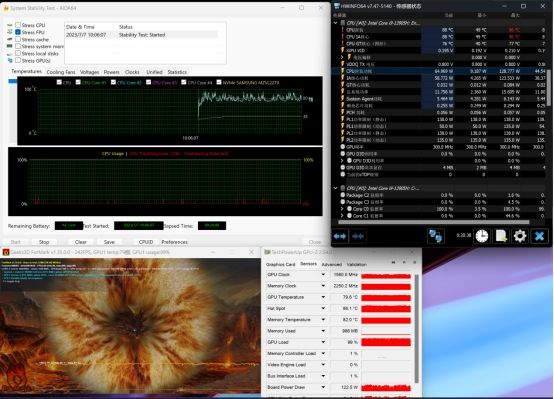Click disk icon beside Stress local disks
Viewport: 554px width, 399px height.
(10, 53)
